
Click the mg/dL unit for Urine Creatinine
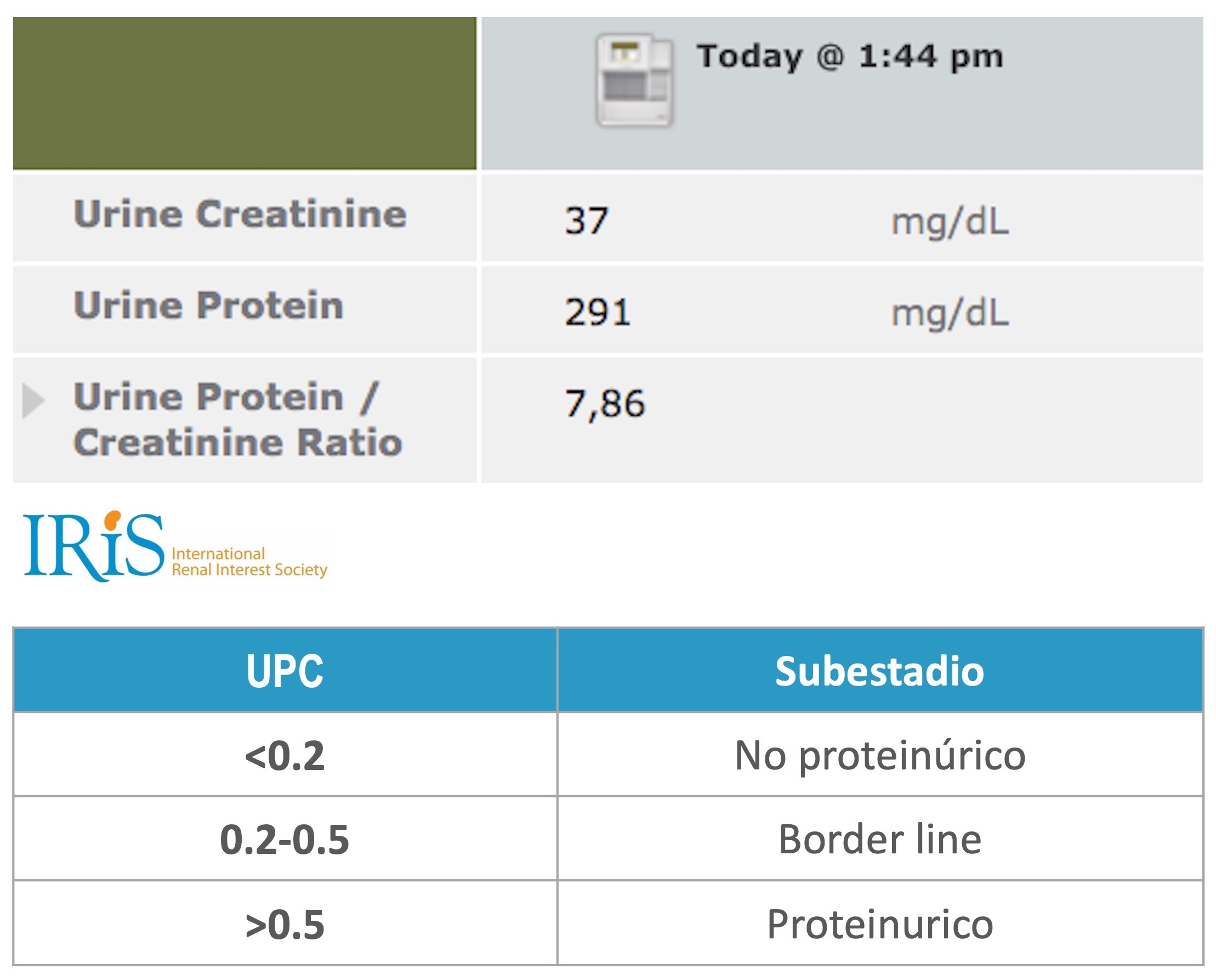coord(950,222)
